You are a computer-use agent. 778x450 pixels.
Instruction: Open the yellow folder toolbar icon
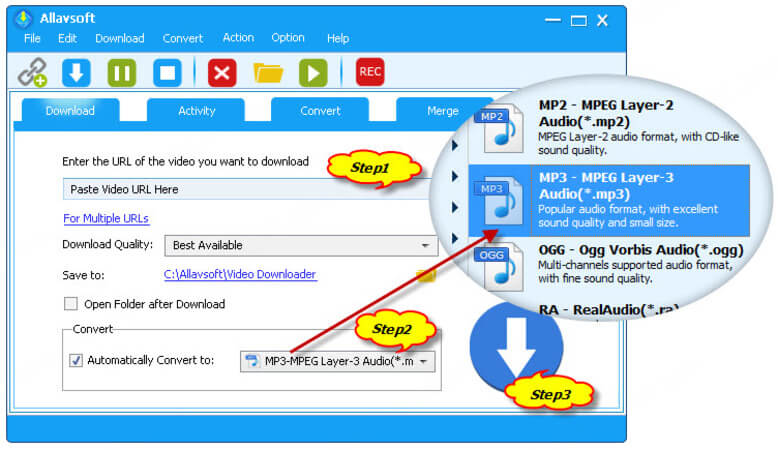pos(268,72)
